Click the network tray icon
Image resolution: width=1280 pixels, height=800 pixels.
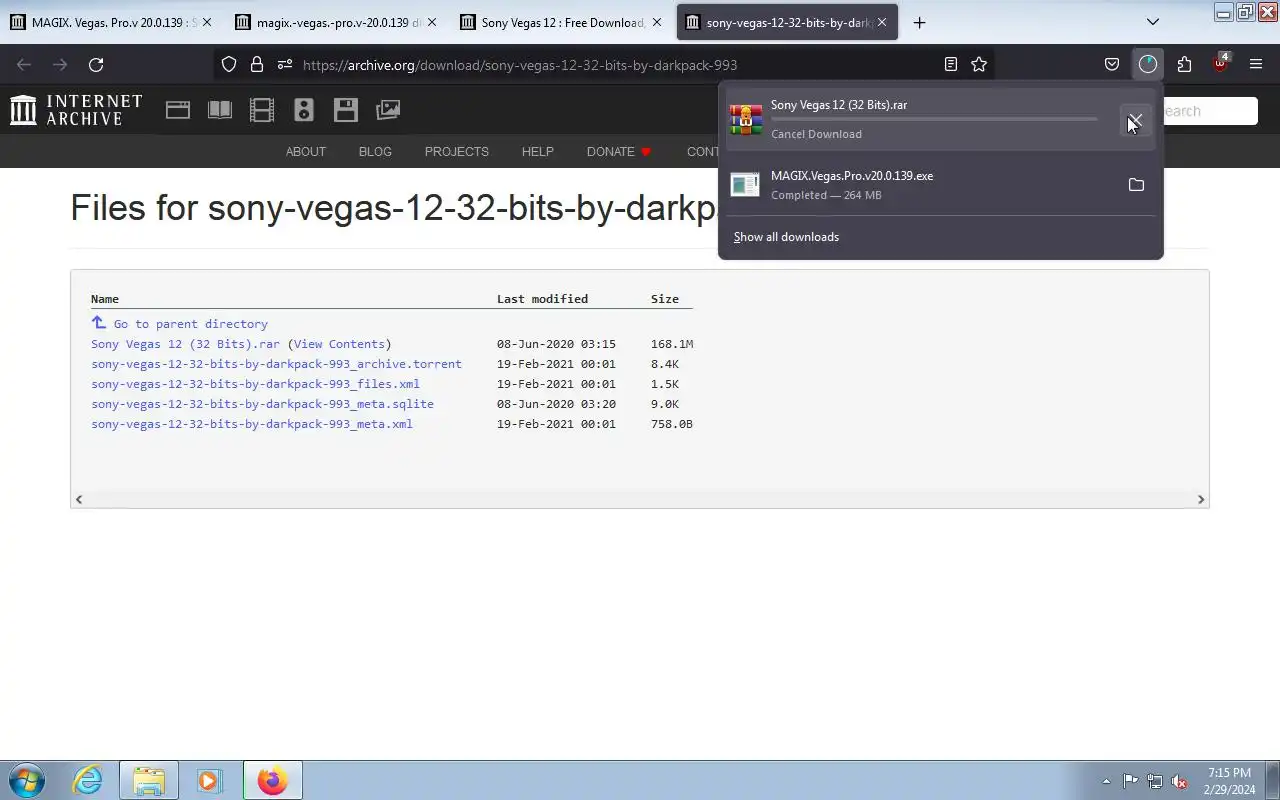[1155, 781]
